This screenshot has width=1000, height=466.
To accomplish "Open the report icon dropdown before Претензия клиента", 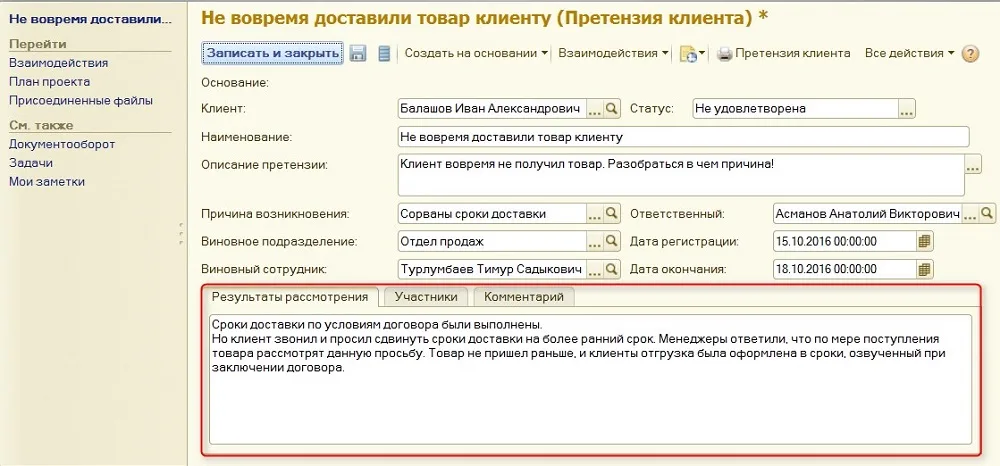I will pyautogui.click(x=693, y=54).
